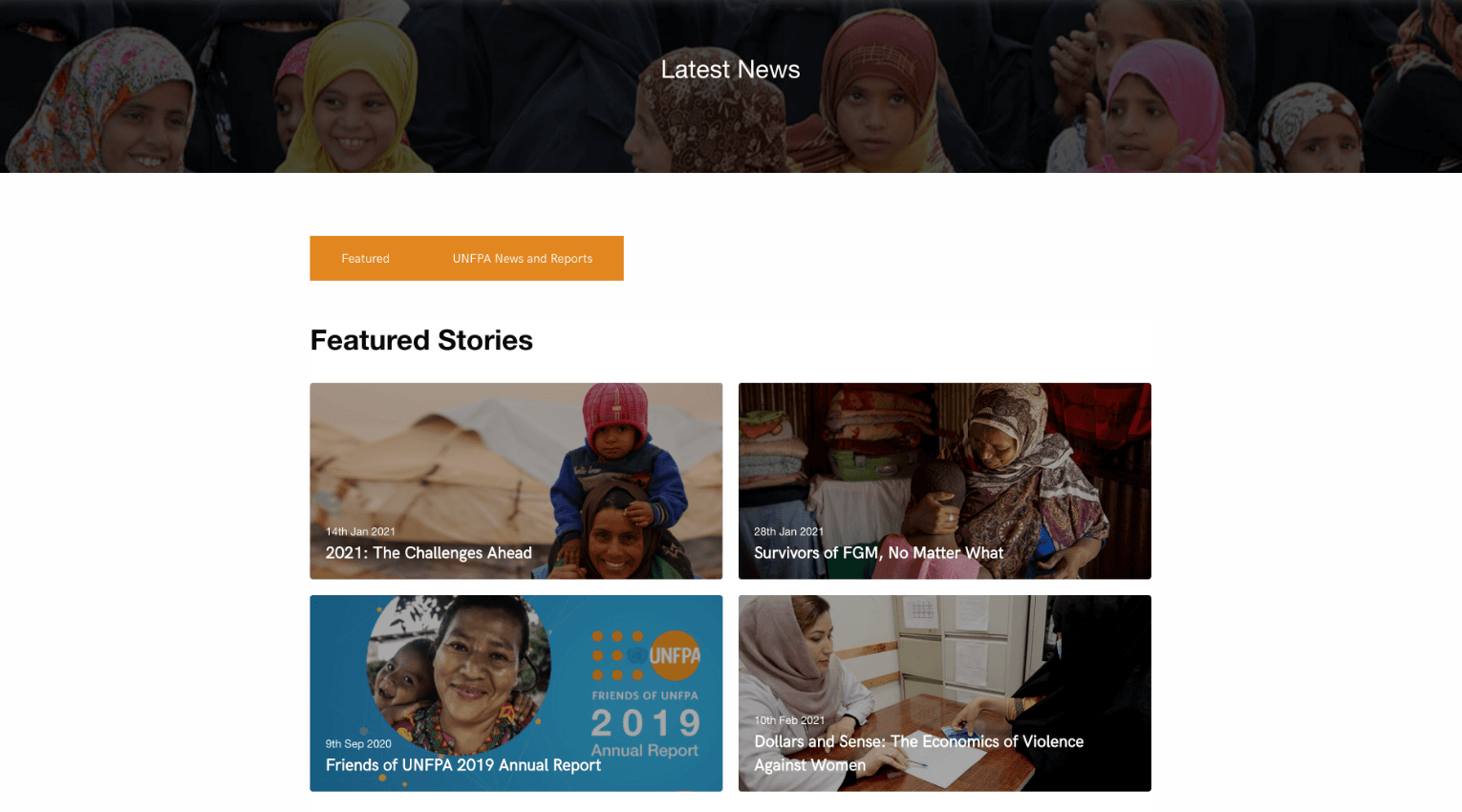Click the '2019 Annual Report' graphic text
This screenshot has height=812, width=1462.
(645, 733)
